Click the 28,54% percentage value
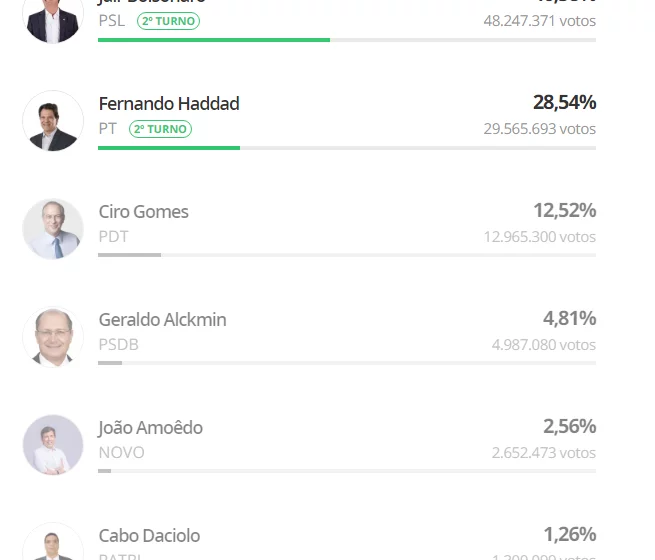This screenshot has width=655, height=560. (x=564, y=102)
